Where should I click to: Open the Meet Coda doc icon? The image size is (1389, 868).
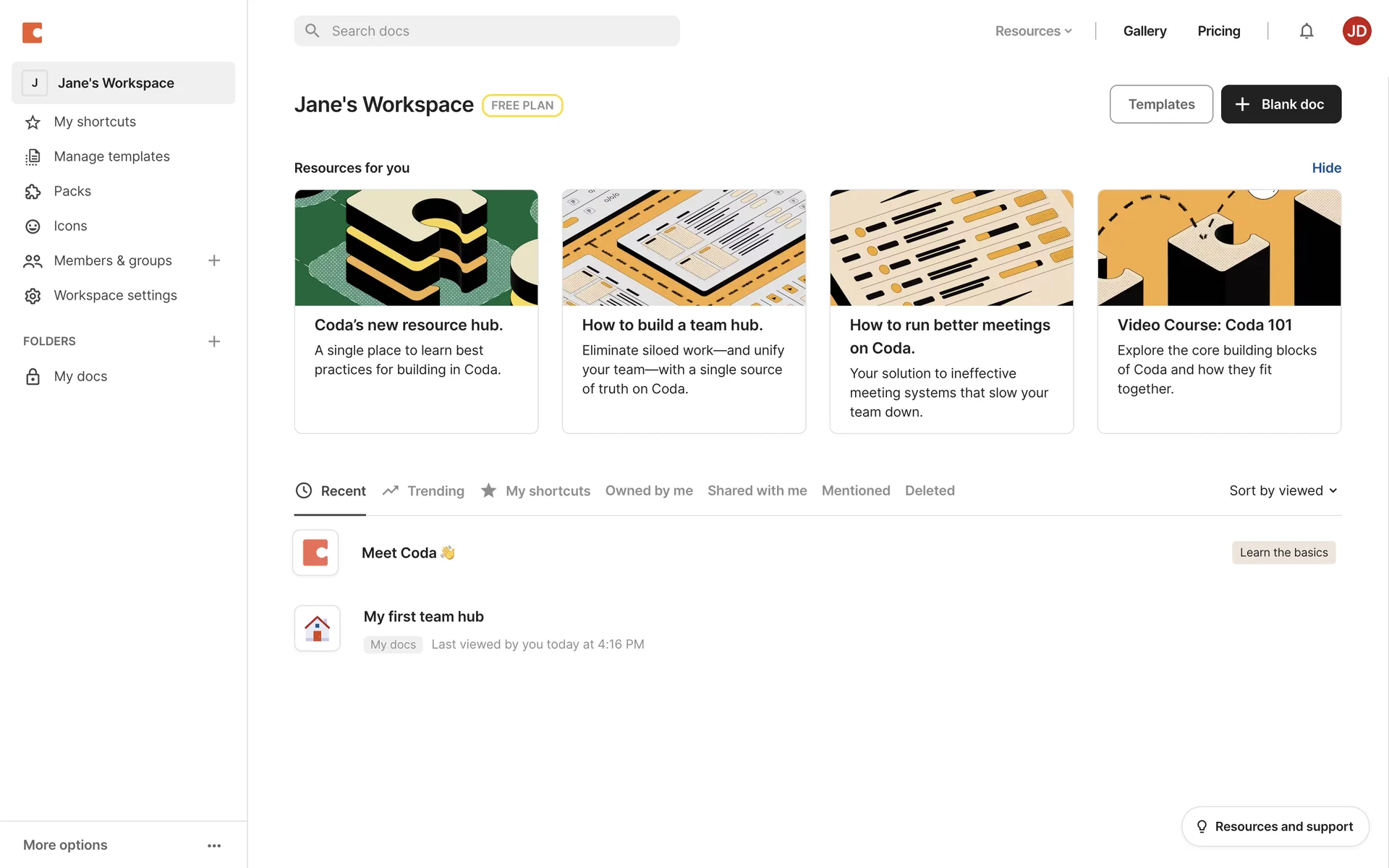pyautogui.click(x=315, y=553)
